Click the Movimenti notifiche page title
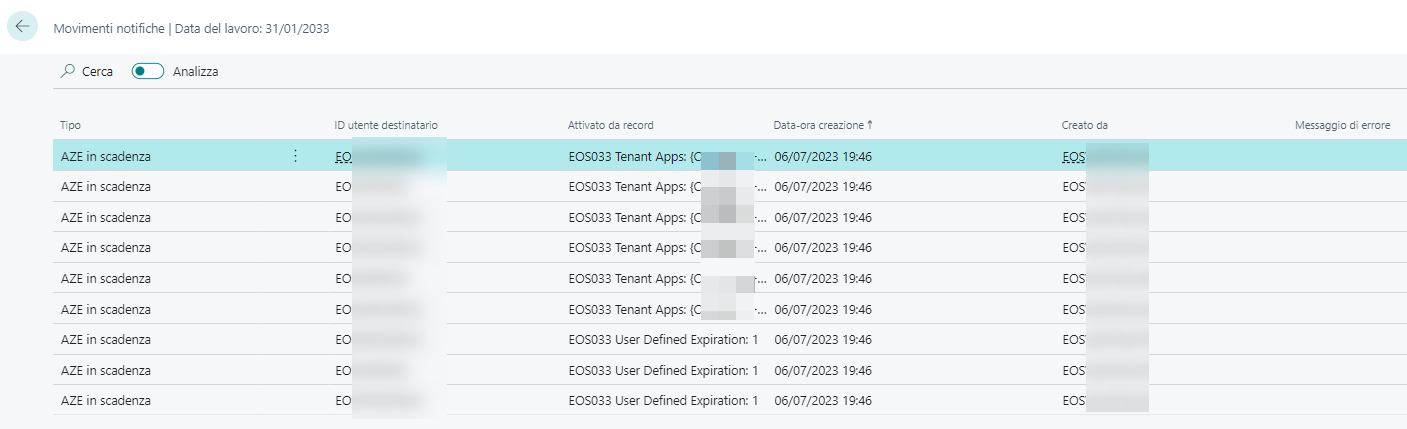 click(x=108, y=29)
